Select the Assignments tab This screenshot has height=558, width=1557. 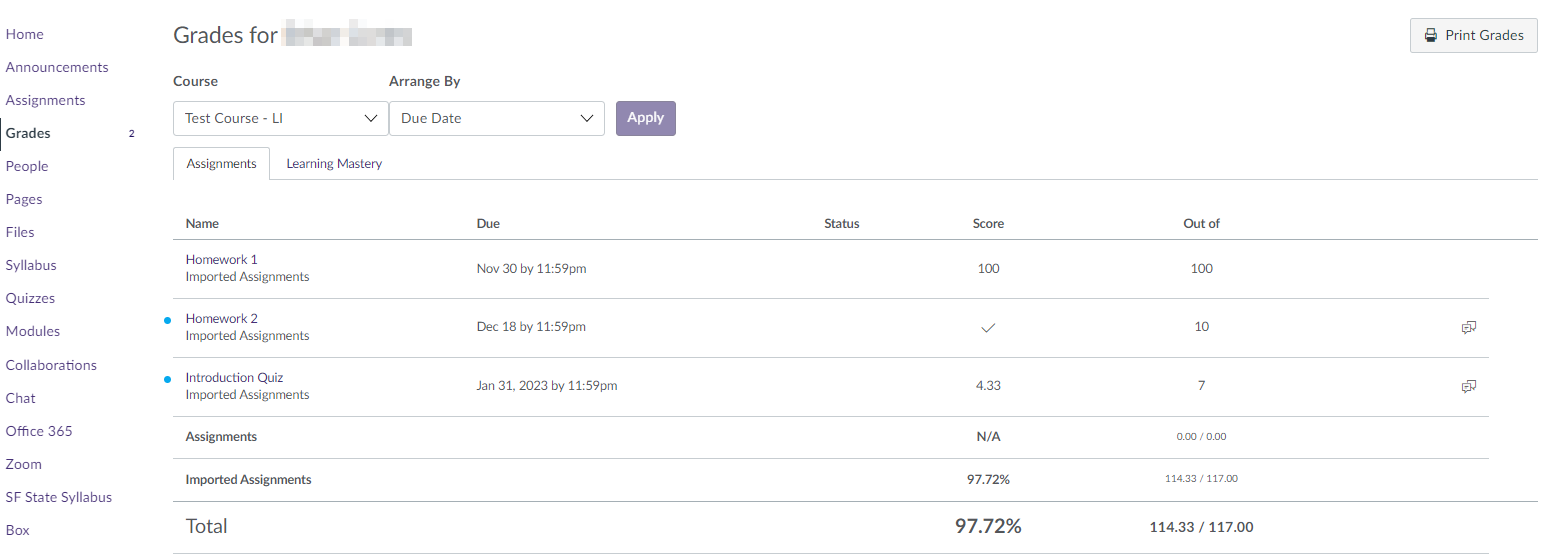click(221, 164)
